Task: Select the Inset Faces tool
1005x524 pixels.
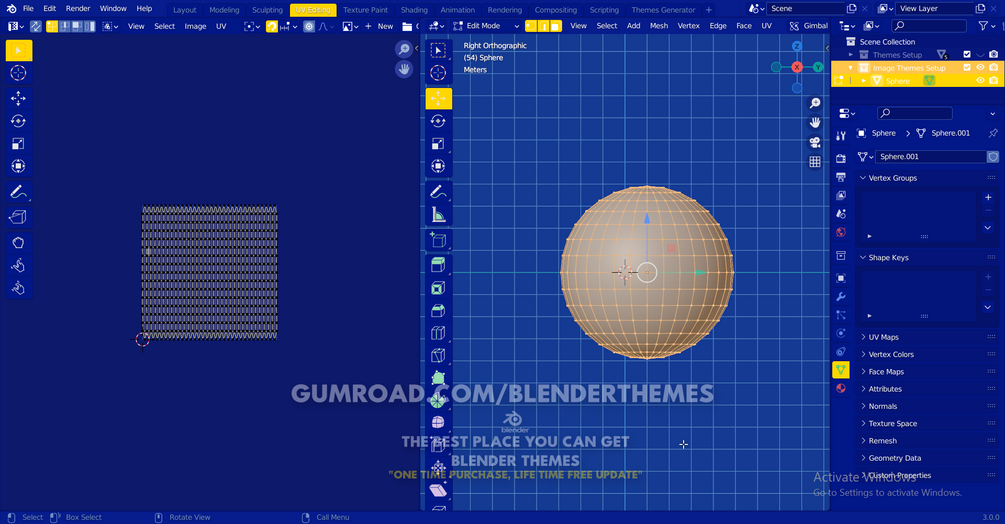Action: 438,288
